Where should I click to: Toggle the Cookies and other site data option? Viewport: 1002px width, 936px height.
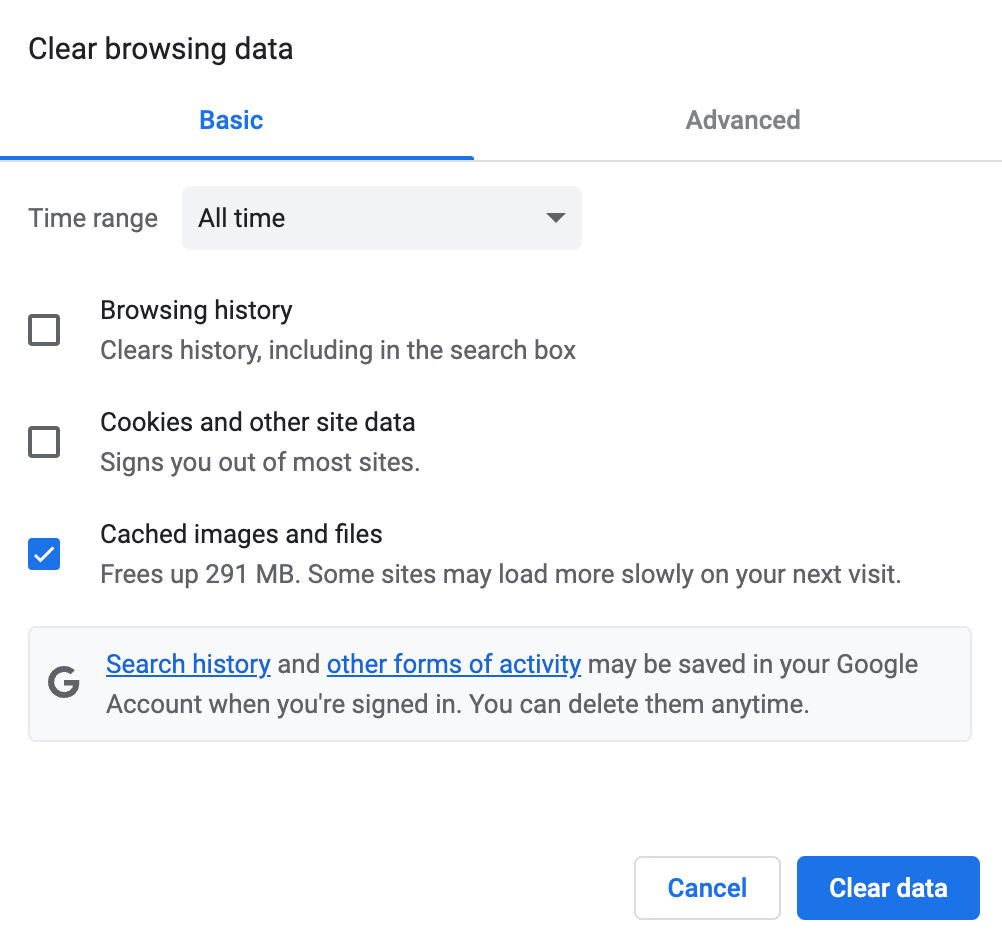click(43, 441)
